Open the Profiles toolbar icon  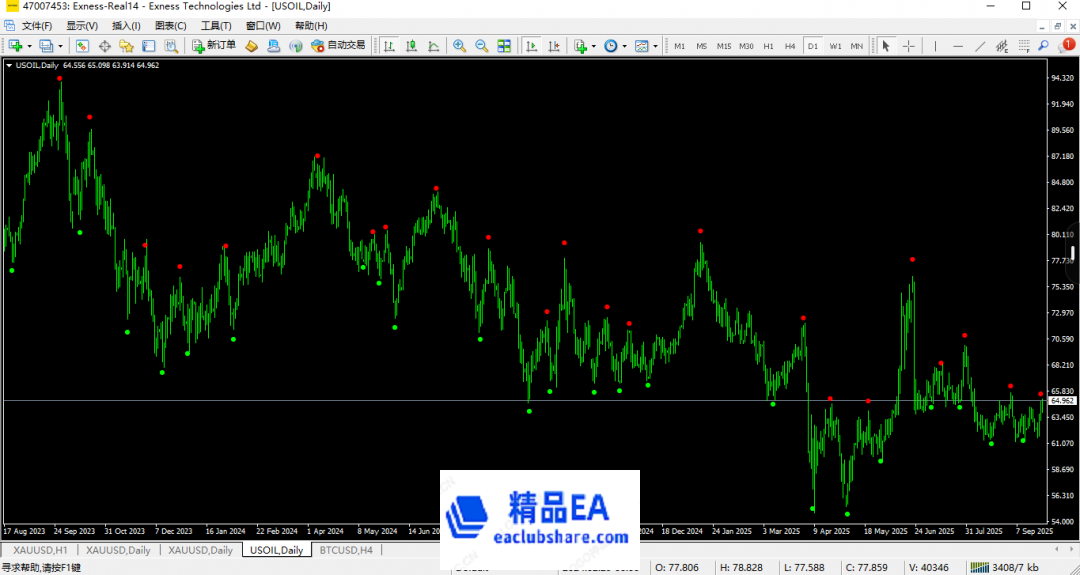[x=46, y=46]
